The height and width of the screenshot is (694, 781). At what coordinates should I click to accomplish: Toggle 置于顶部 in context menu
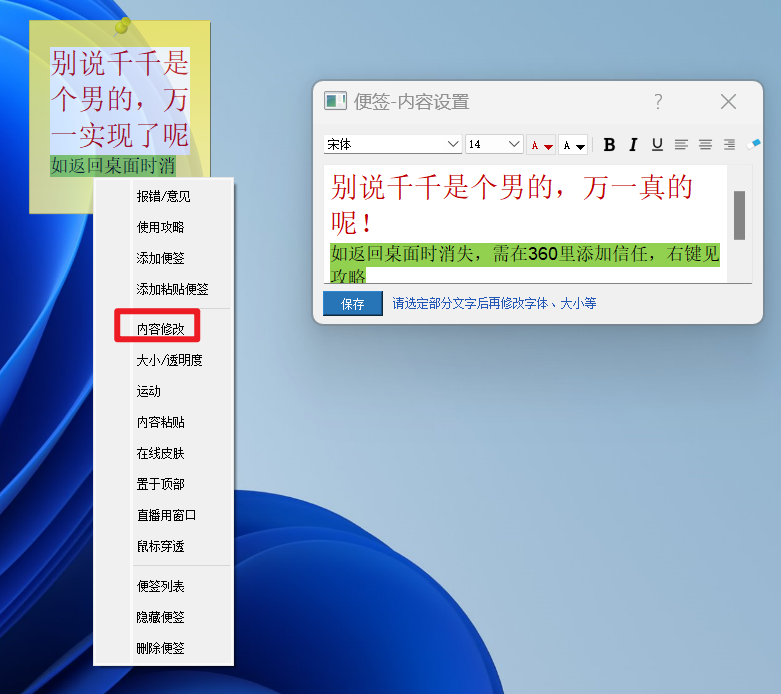pyautogui.click(x=160, y=484)
